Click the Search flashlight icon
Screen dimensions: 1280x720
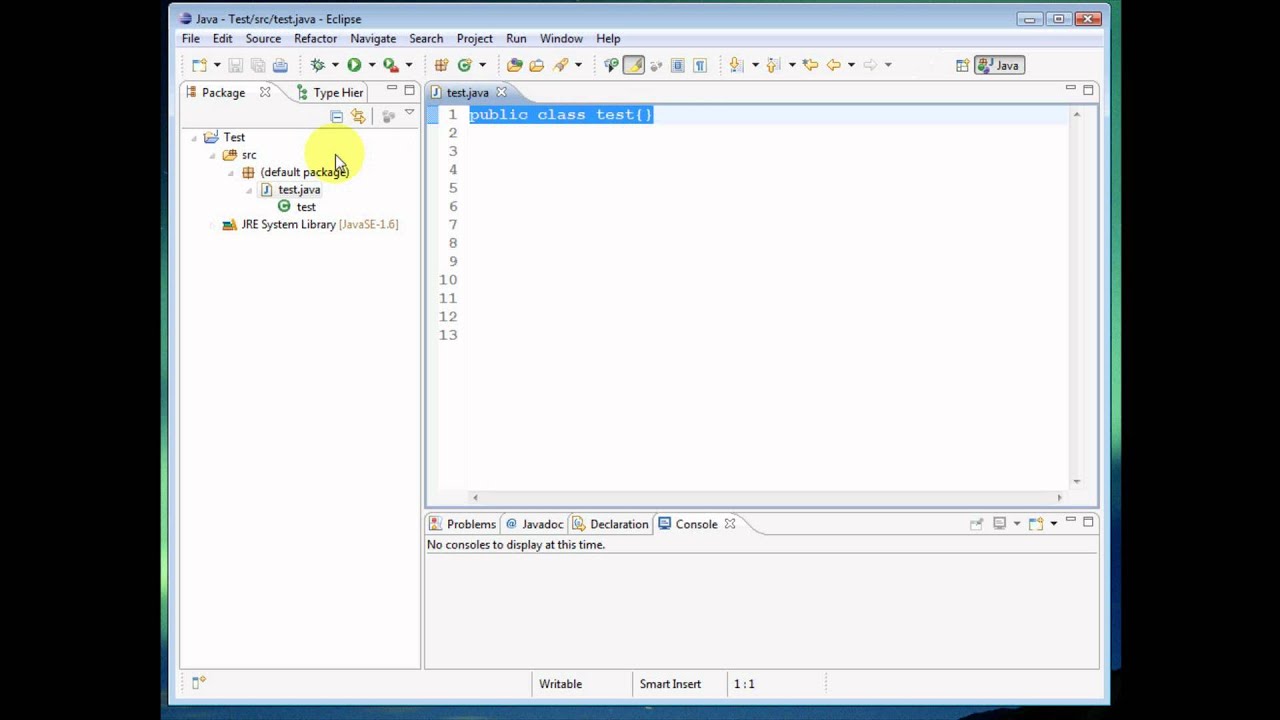click(561, 65)
